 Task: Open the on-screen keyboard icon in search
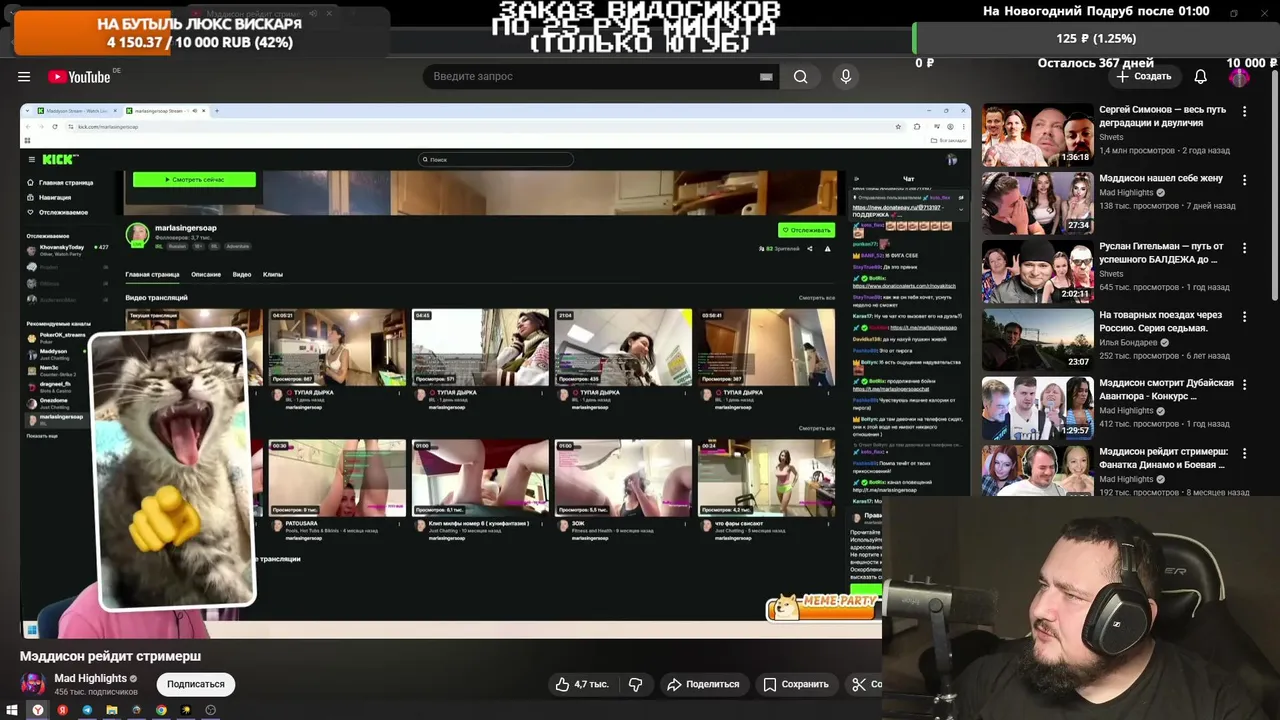pos(766,77)
